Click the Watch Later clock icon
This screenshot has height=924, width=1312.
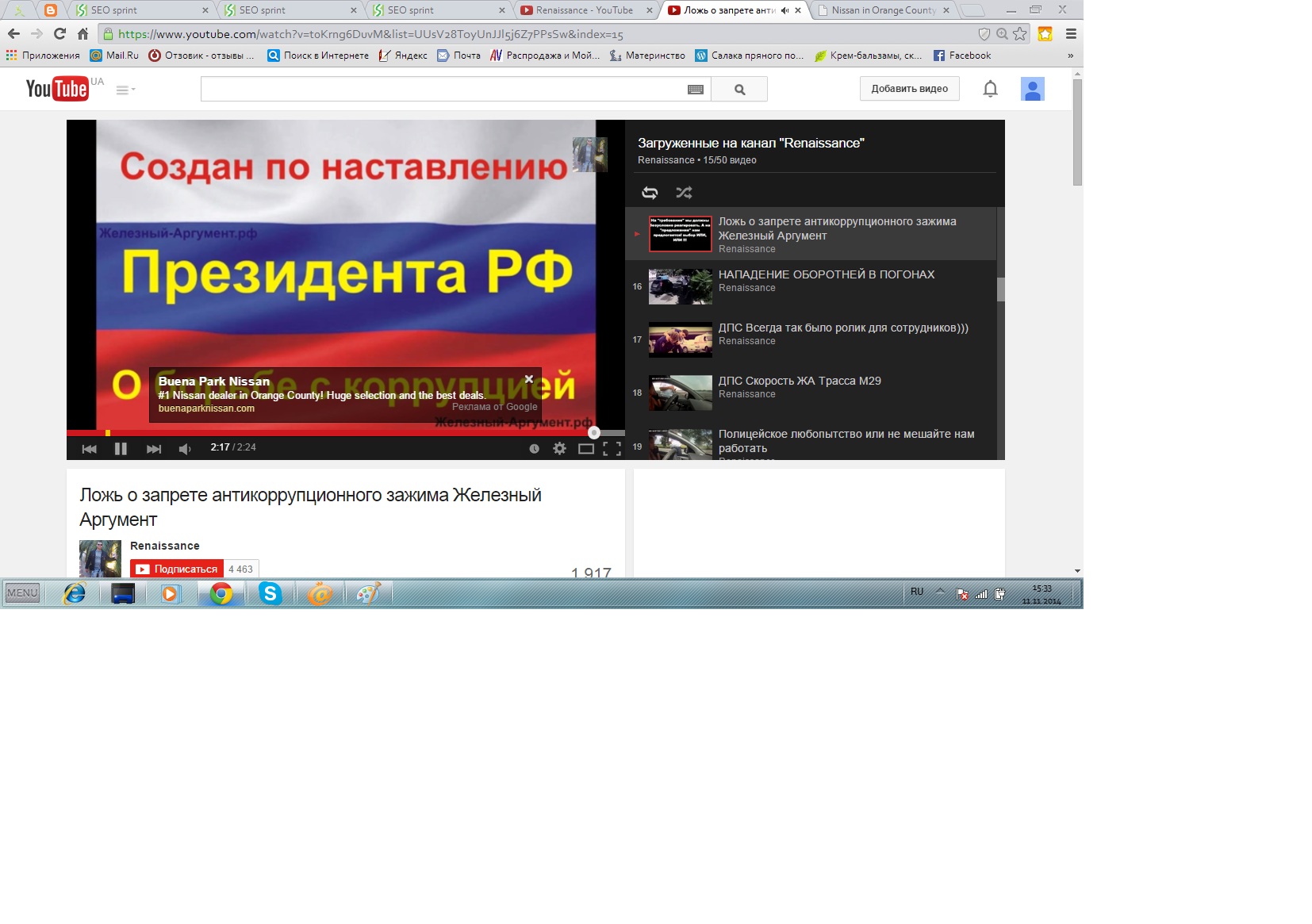(x=534, y=449)
